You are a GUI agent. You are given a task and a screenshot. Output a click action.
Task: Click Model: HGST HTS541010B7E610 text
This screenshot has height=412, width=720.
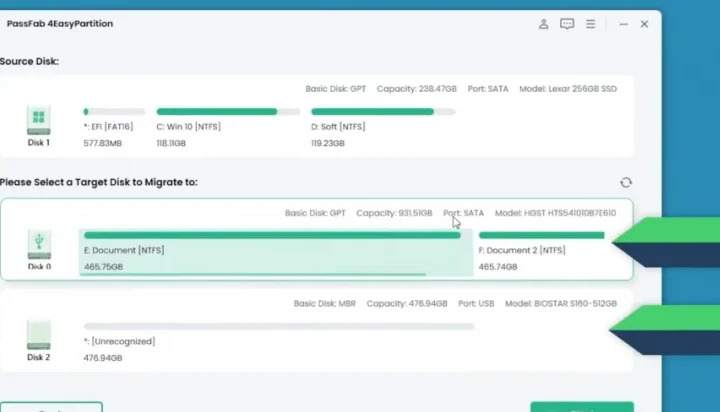(555, 213)
